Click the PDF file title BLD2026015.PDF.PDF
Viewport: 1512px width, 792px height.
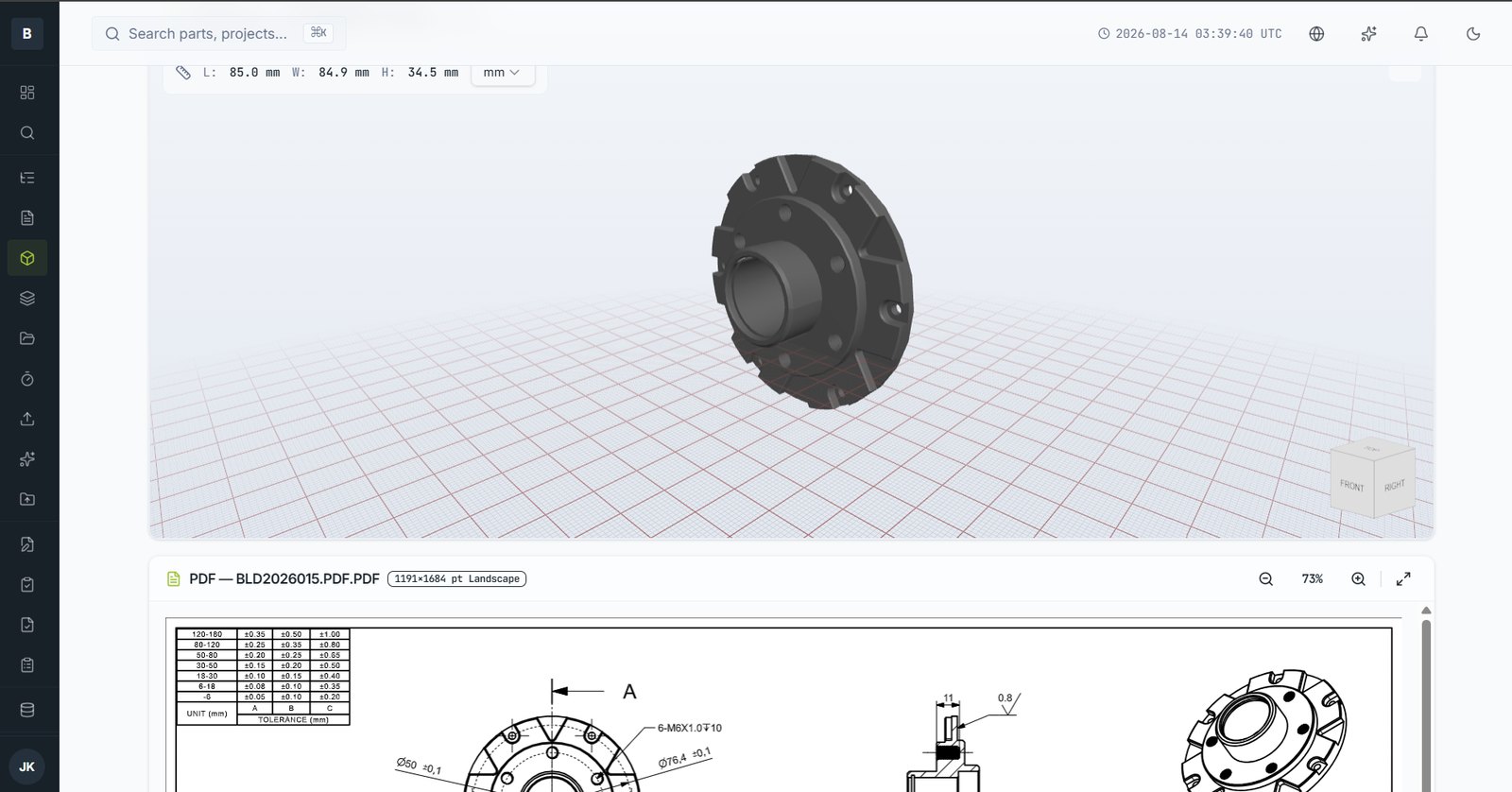click(x=284, y=578)
